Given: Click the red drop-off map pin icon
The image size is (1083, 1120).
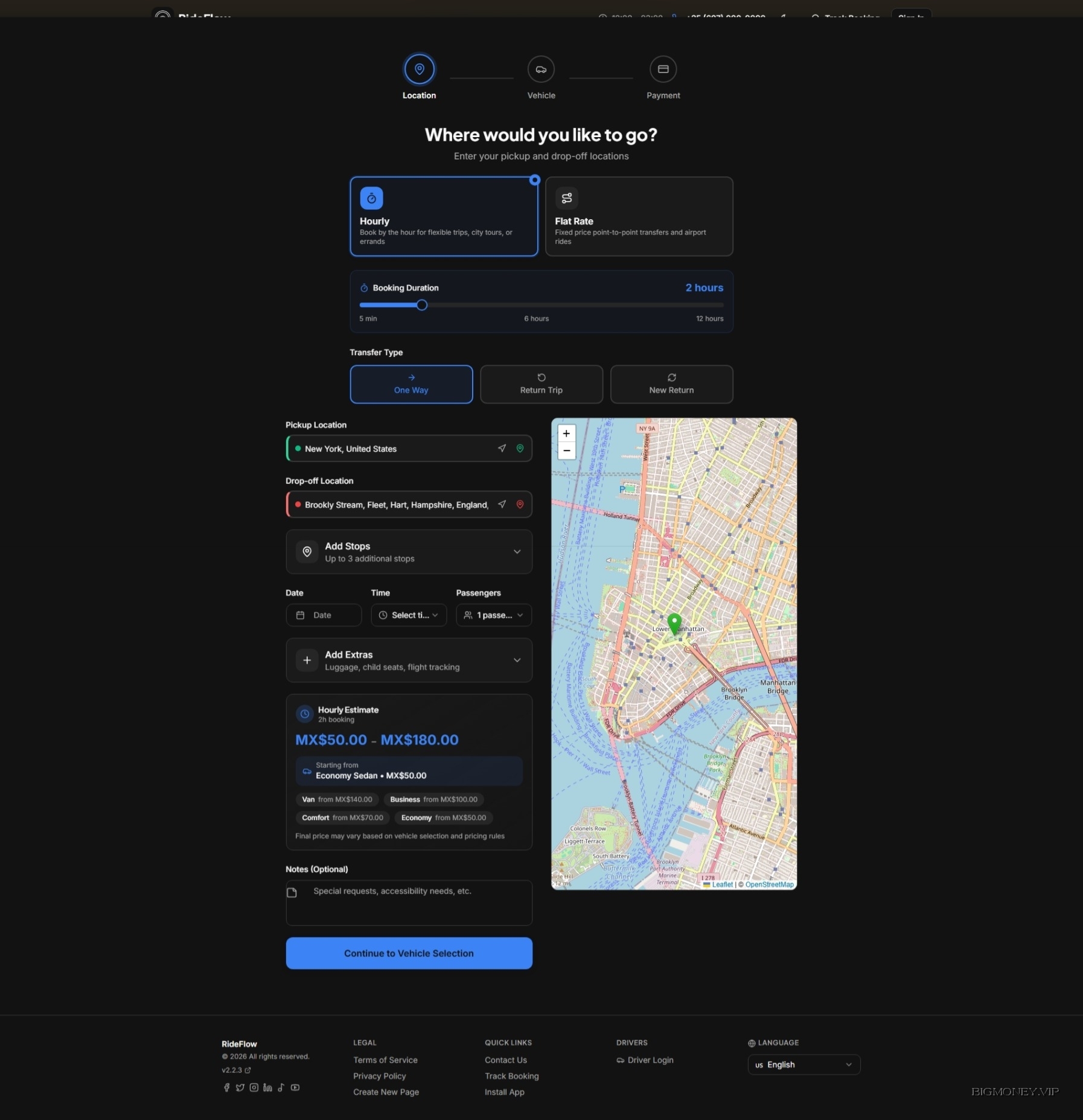Looking at the screenshot, I should pyautogui.click(x=520, y=504).
